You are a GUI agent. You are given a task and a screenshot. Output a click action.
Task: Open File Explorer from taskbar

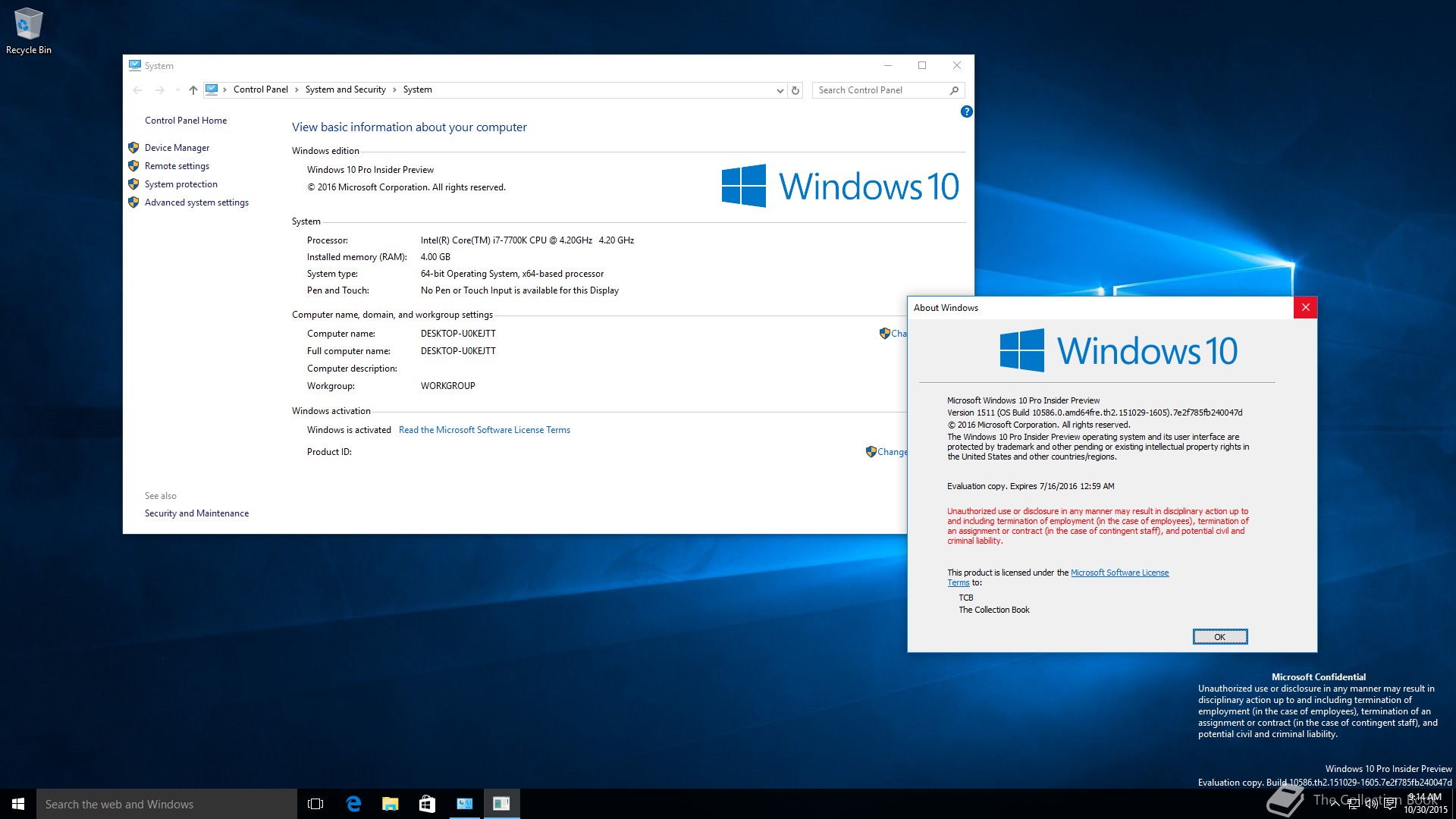click(390, 804)
